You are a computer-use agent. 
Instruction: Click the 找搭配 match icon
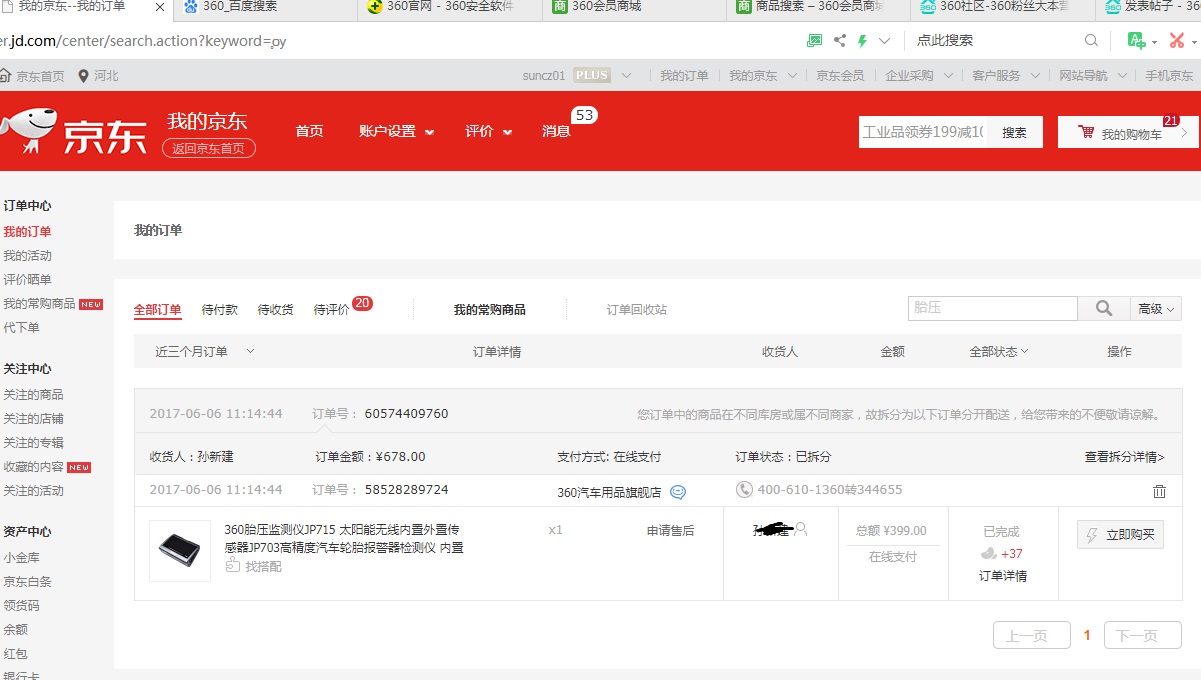point(232,565)
